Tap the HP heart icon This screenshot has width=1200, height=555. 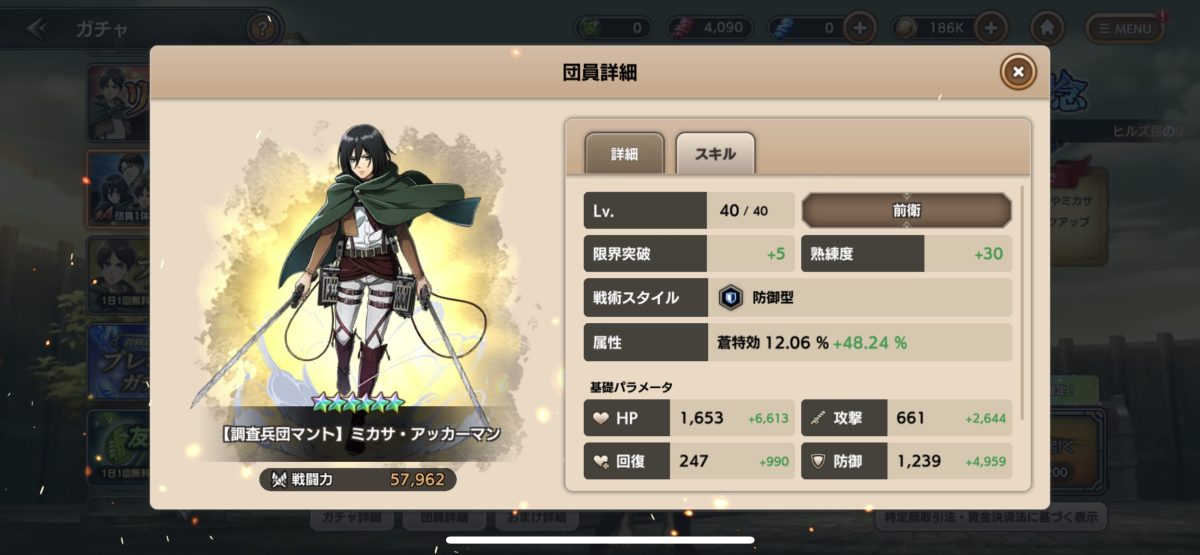click(601, 418)
